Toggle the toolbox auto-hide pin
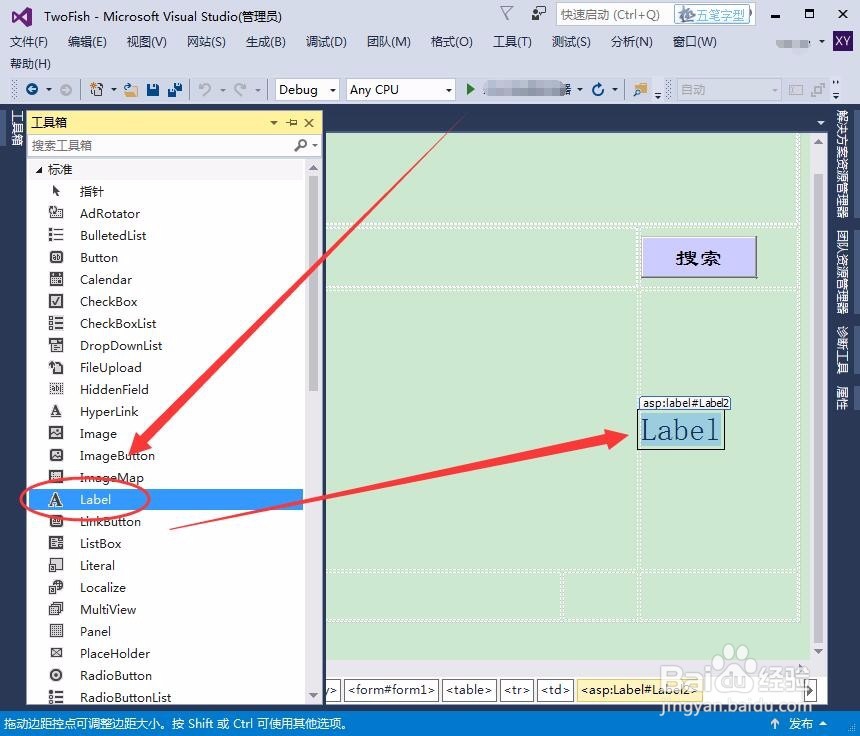Viewport: 860px width, 736px height. [292, 123]
